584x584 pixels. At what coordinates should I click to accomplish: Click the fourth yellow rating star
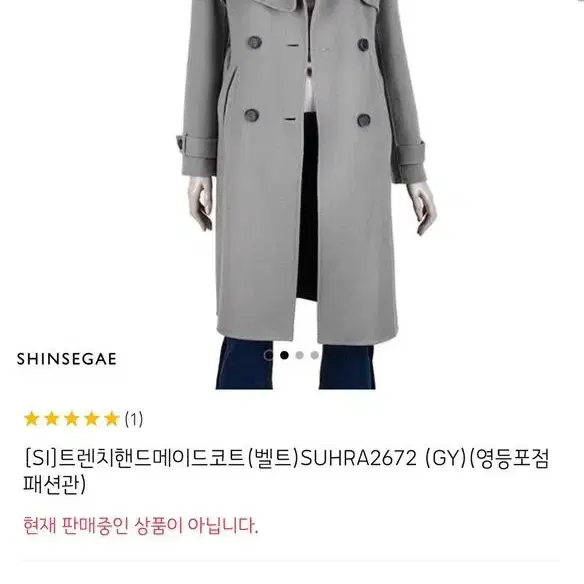pyautogui.click(x=92, y=419)
